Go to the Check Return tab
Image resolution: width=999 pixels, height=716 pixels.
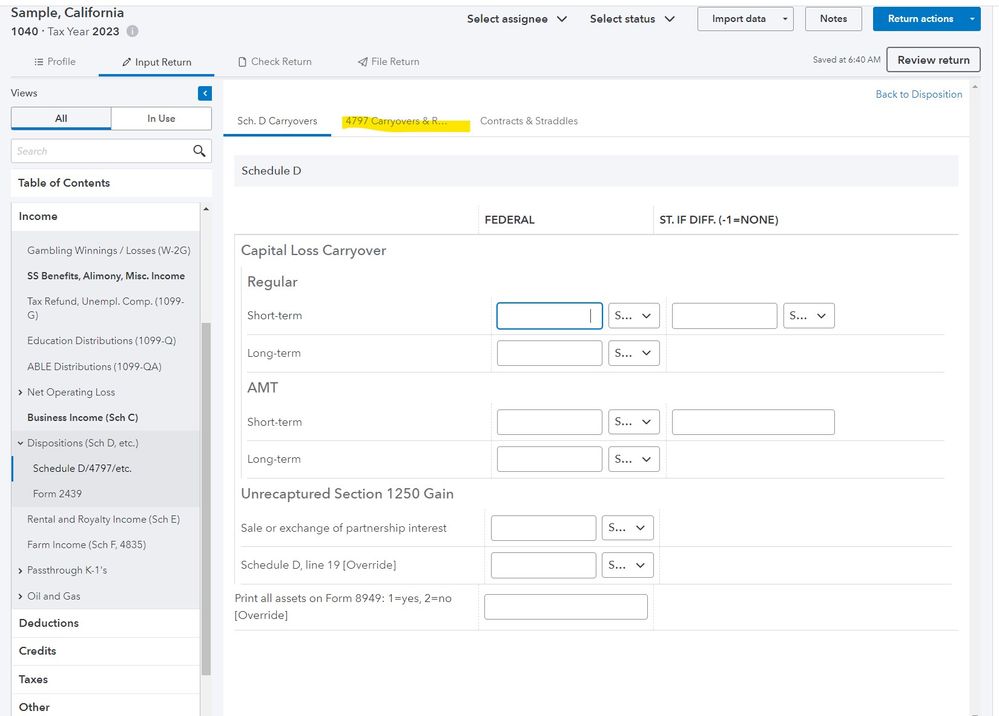point(274,62)
